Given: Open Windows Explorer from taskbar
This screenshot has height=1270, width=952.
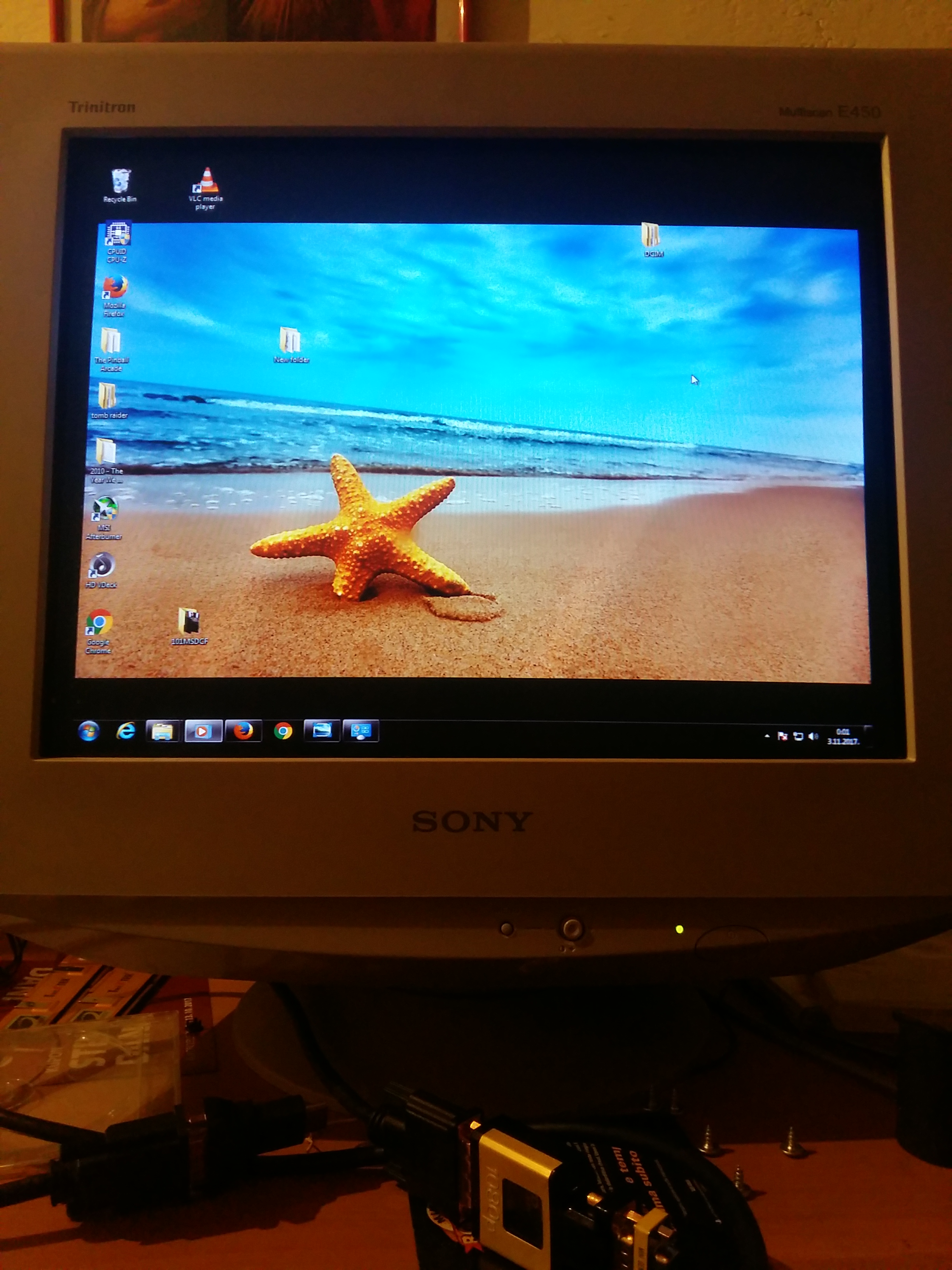Looking at the screenshot, I should [164, 731].
